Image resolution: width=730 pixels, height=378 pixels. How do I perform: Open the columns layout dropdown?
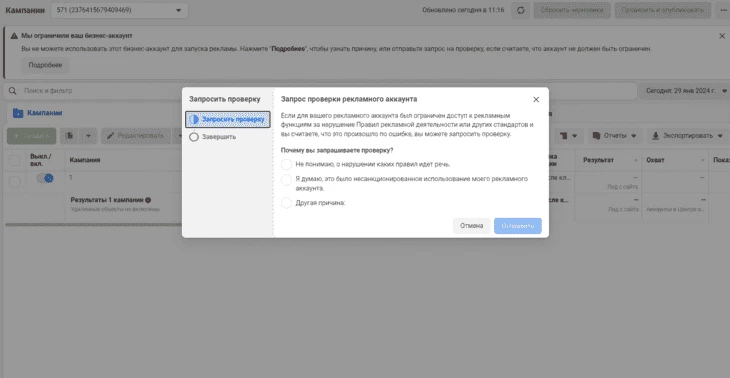click(569, 136)
